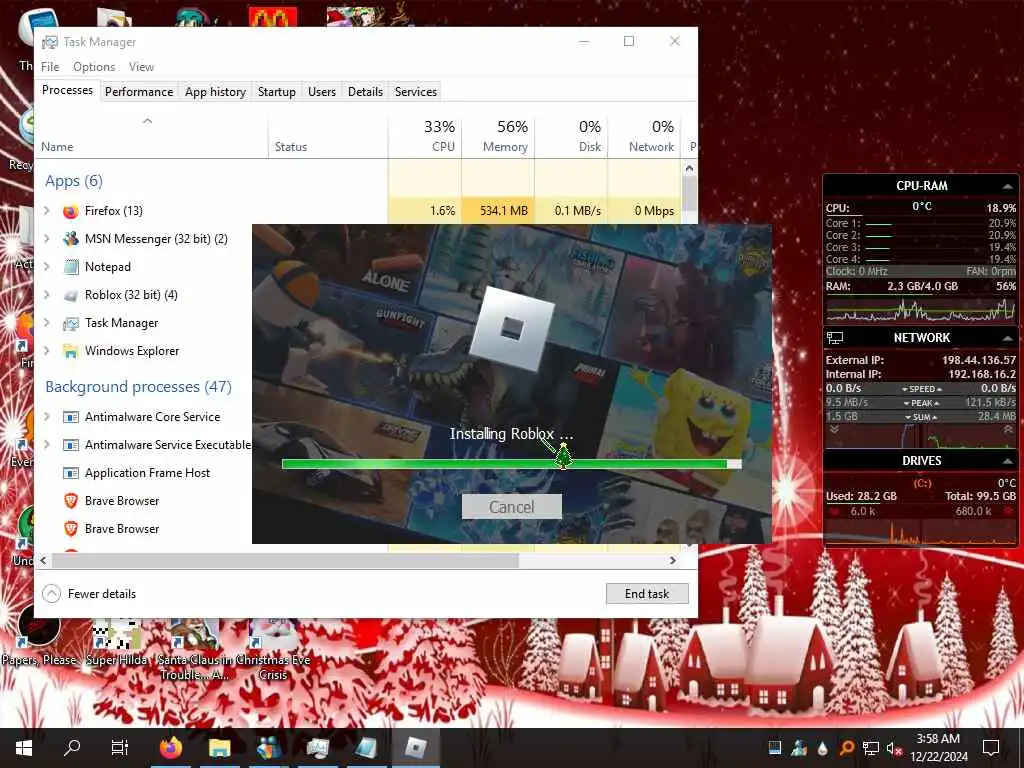Open Firefox from the taskbar
The width and height of the screenshot is (1024, 768).
(171, 748)
